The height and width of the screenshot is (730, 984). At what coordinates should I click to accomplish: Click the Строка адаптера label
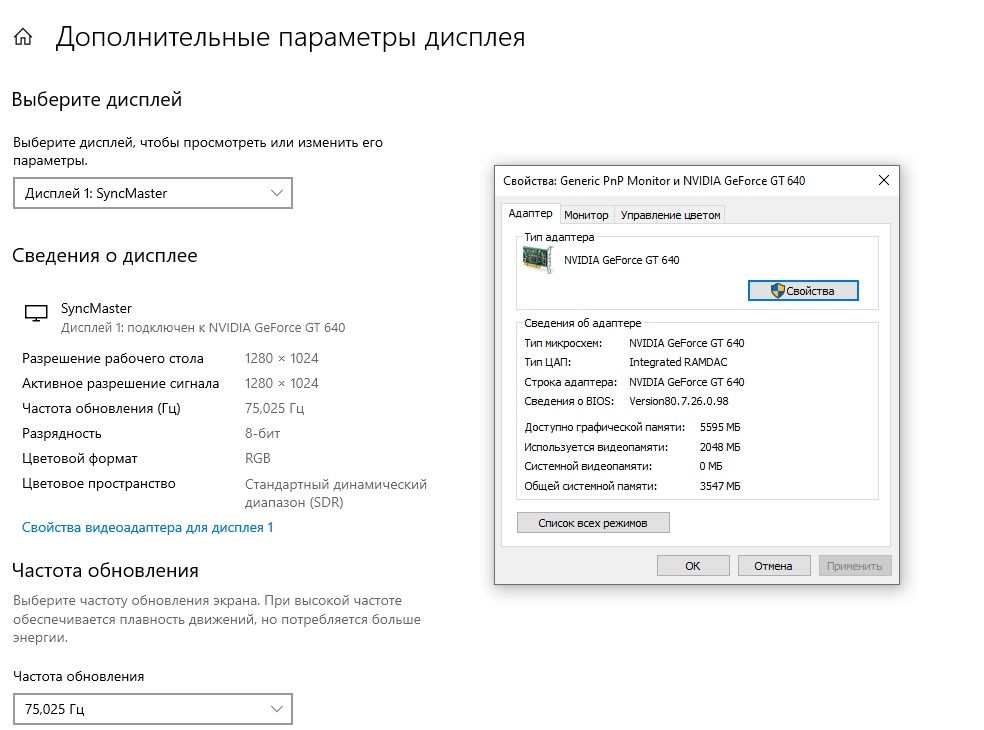570,382
